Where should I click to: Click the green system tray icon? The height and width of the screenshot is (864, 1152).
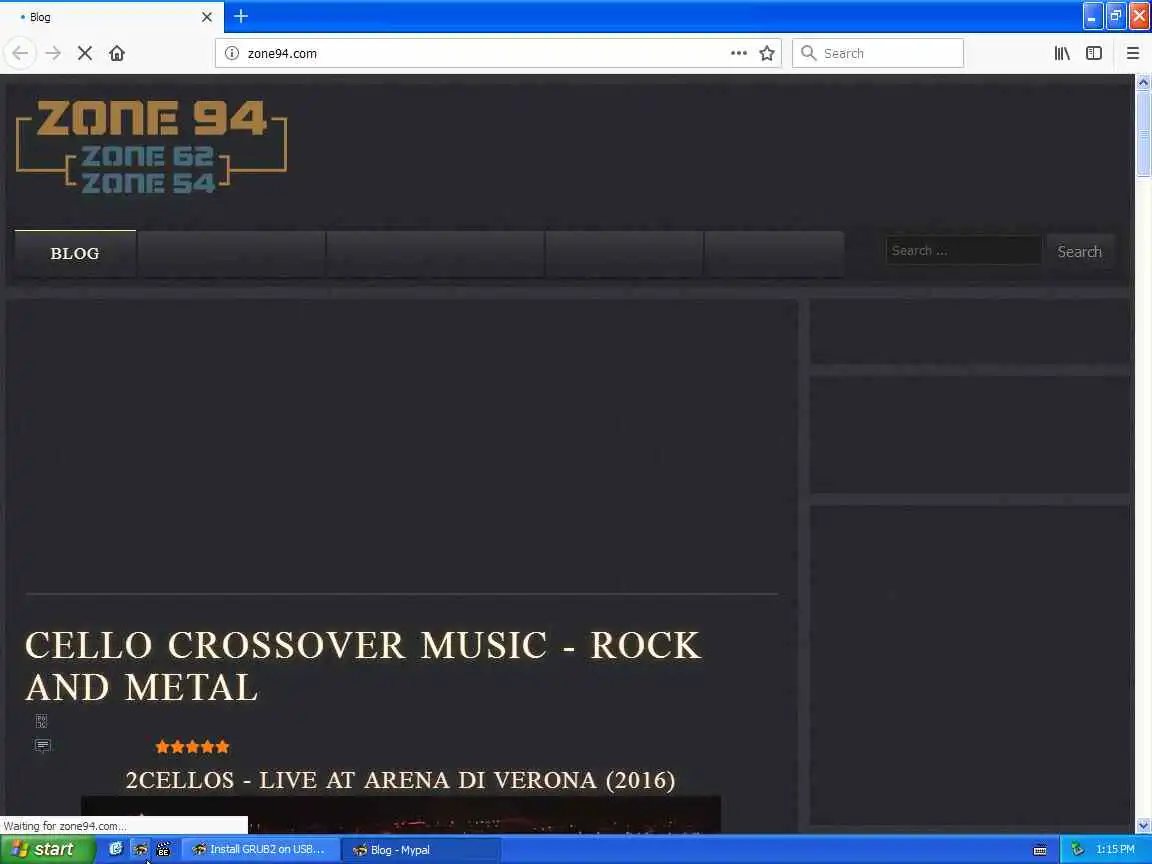click(x=1077, y=849)
